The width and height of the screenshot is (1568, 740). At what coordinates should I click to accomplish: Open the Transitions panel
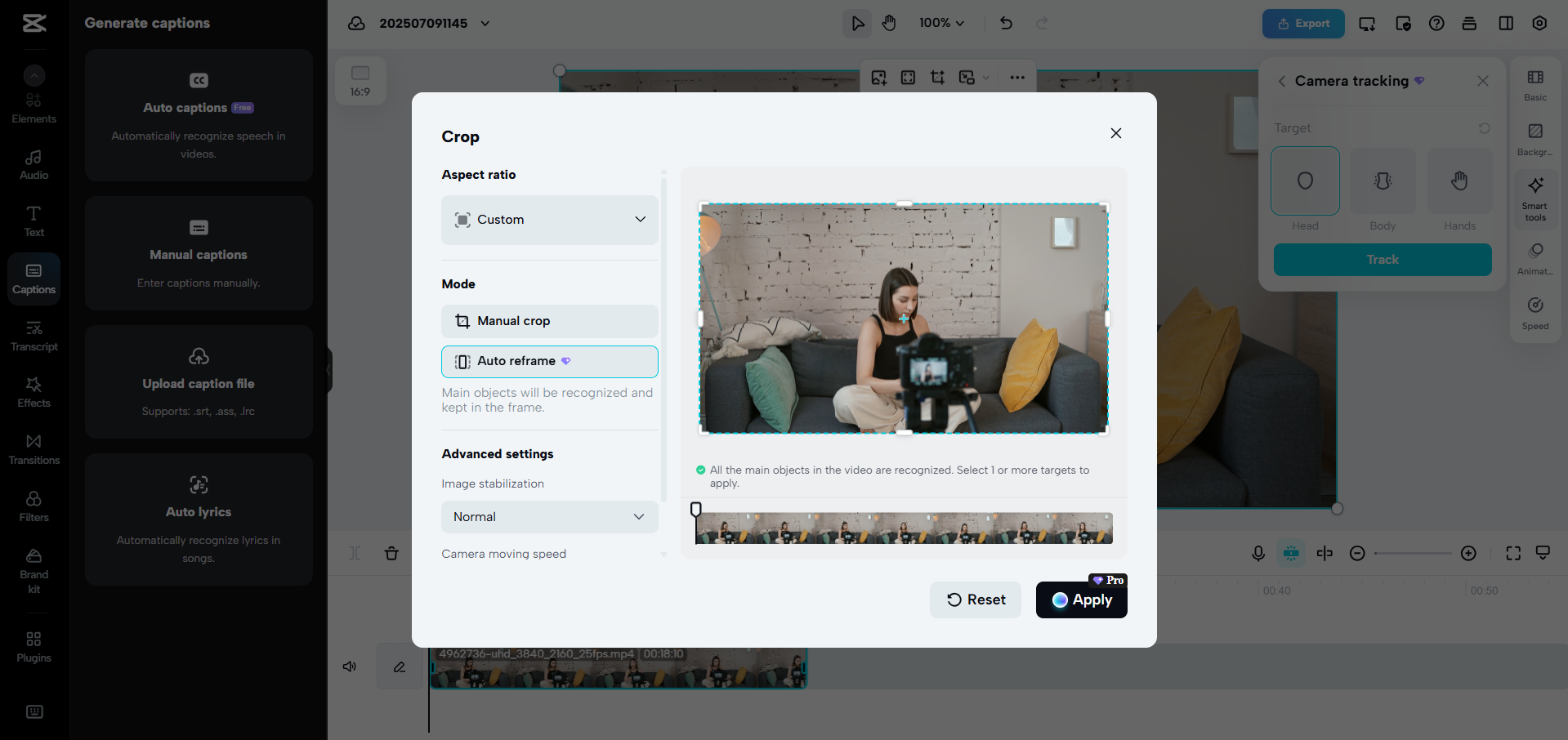click(34, 448)
